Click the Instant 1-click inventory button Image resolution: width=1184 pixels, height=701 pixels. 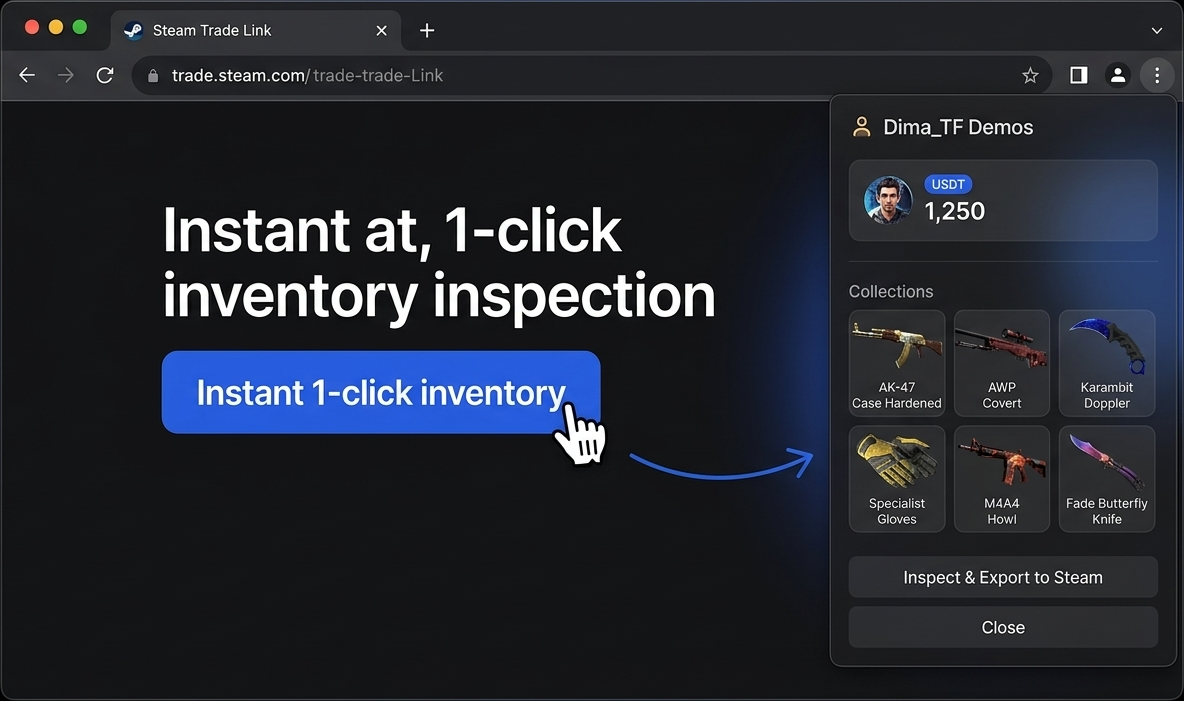[x=381, y=392]
